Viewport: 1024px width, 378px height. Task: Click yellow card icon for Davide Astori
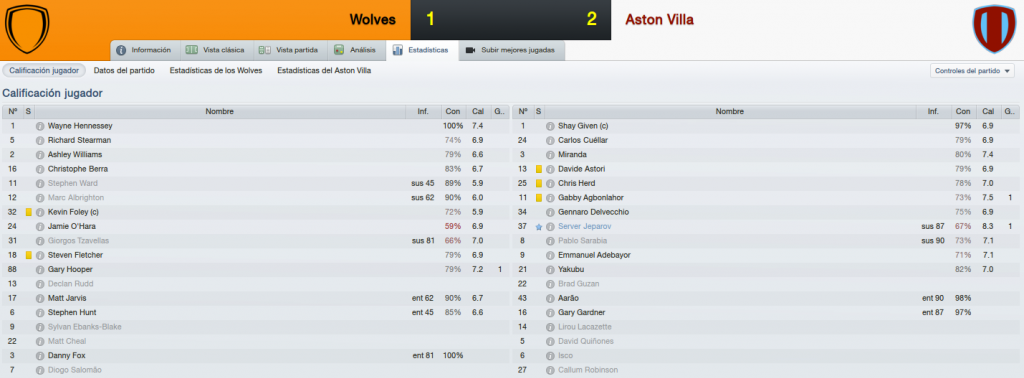[x=539, y=169]
